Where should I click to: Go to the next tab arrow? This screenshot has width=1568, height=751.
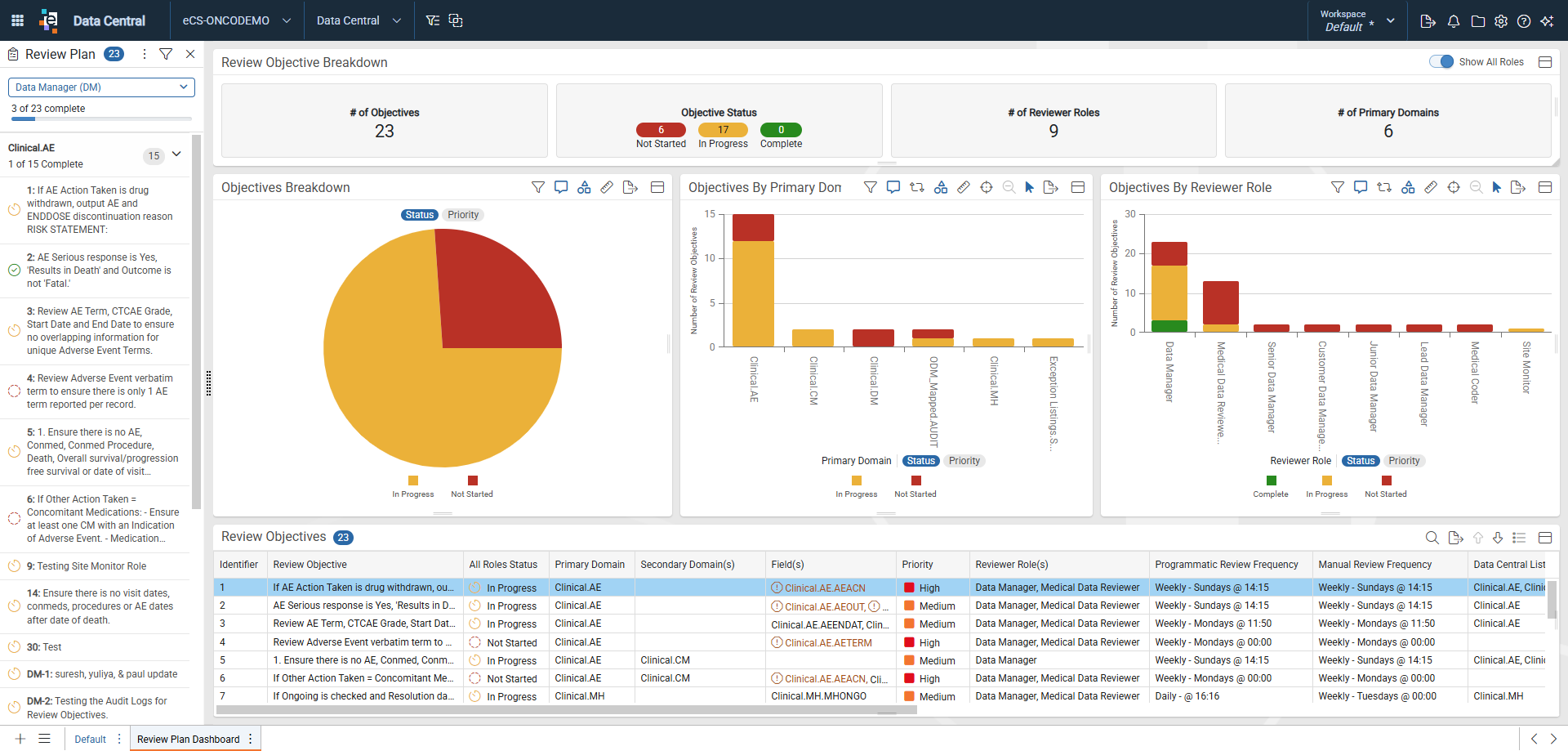coord(1553,739)
